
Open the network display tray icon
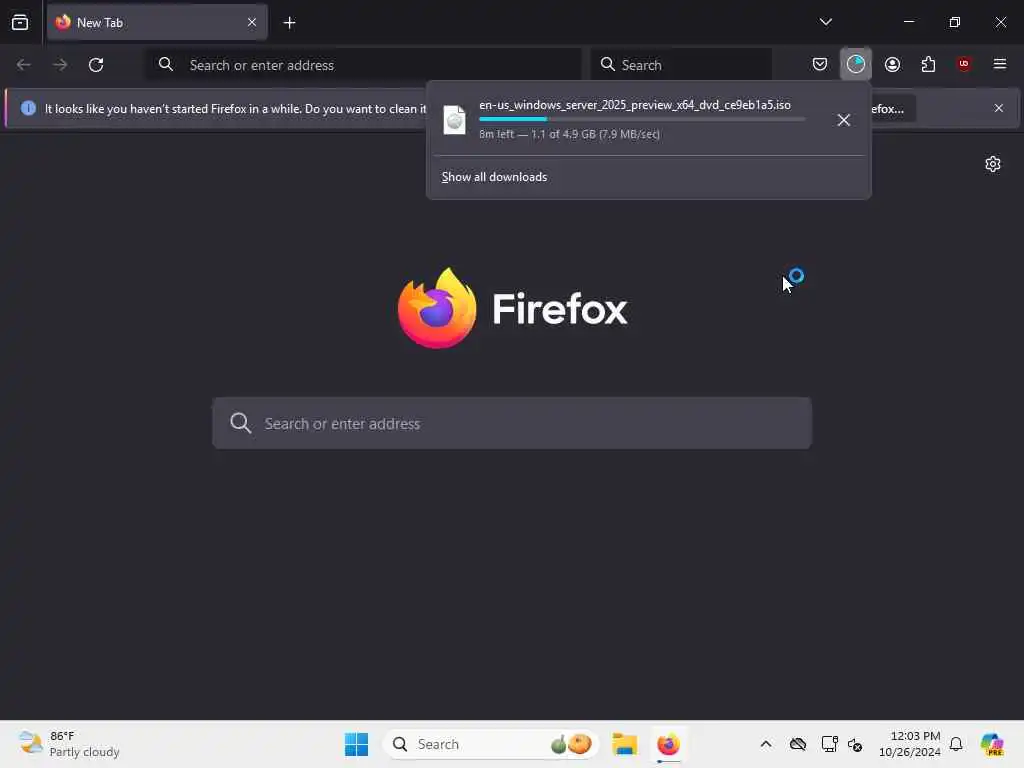tap(829, 744)
